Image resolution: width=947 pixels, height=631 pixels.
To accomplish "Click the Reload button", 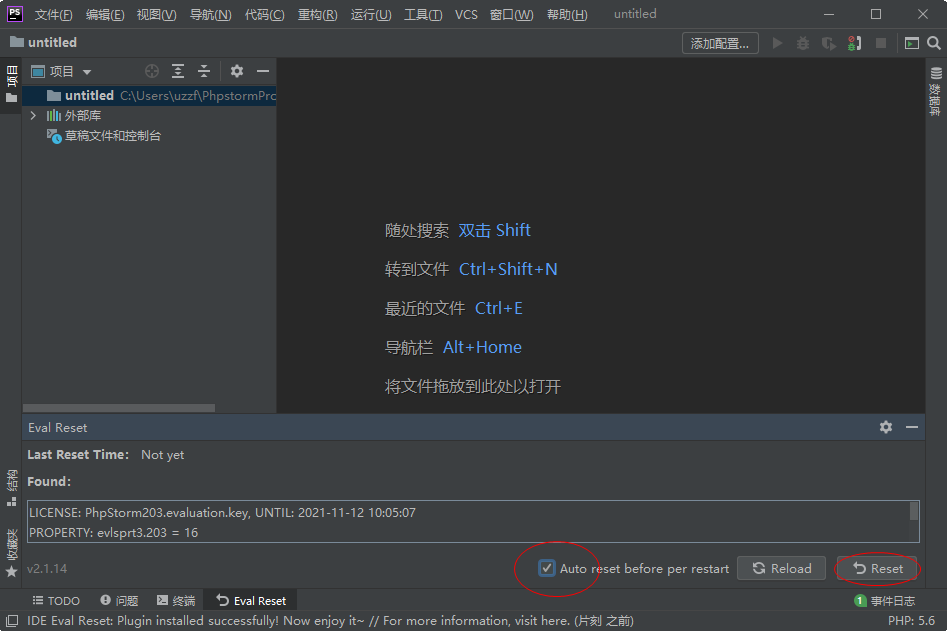I will (782, 568).
